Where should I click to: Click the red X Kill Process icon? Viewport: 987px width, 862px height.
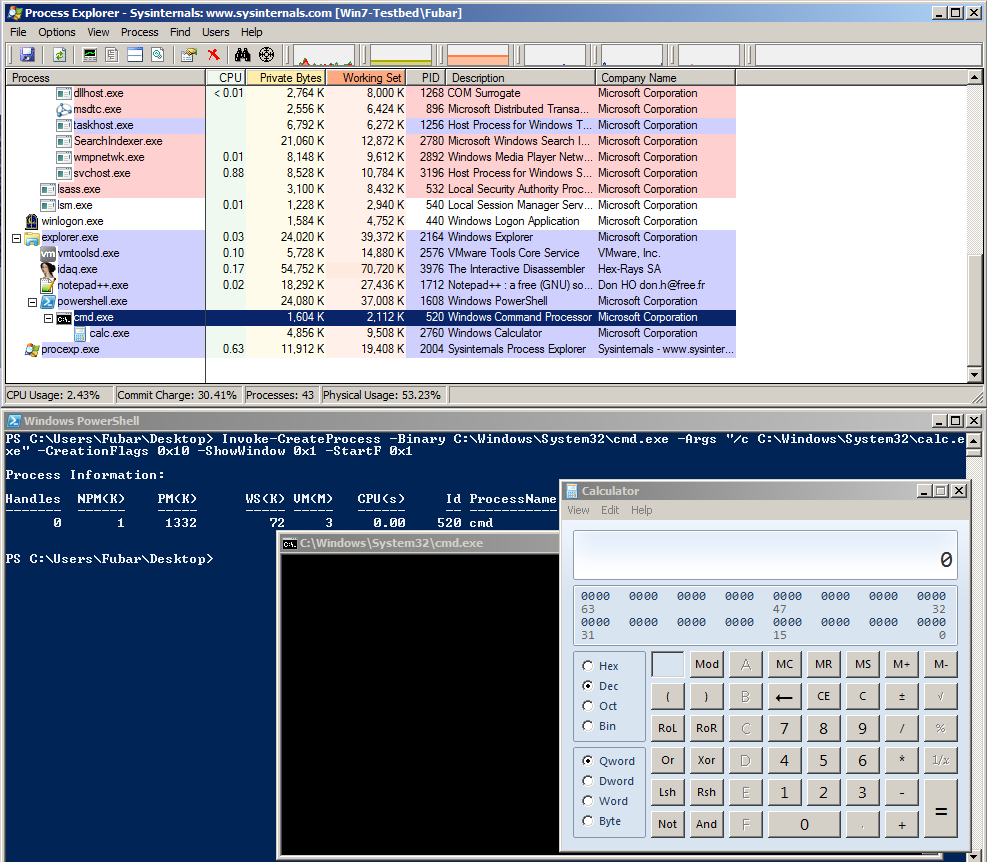[213, 55]
